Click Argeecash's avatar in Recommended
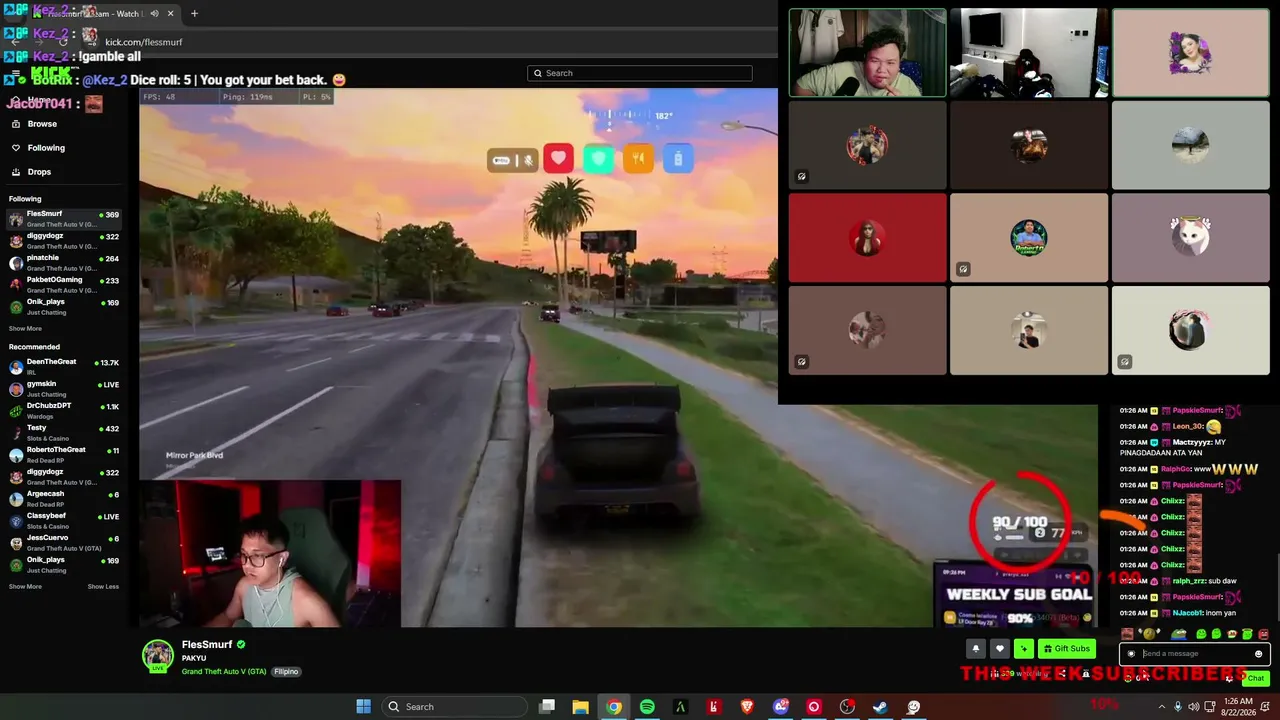The width and height of the screenshot is (1280, 720). [x=16, y=499]
